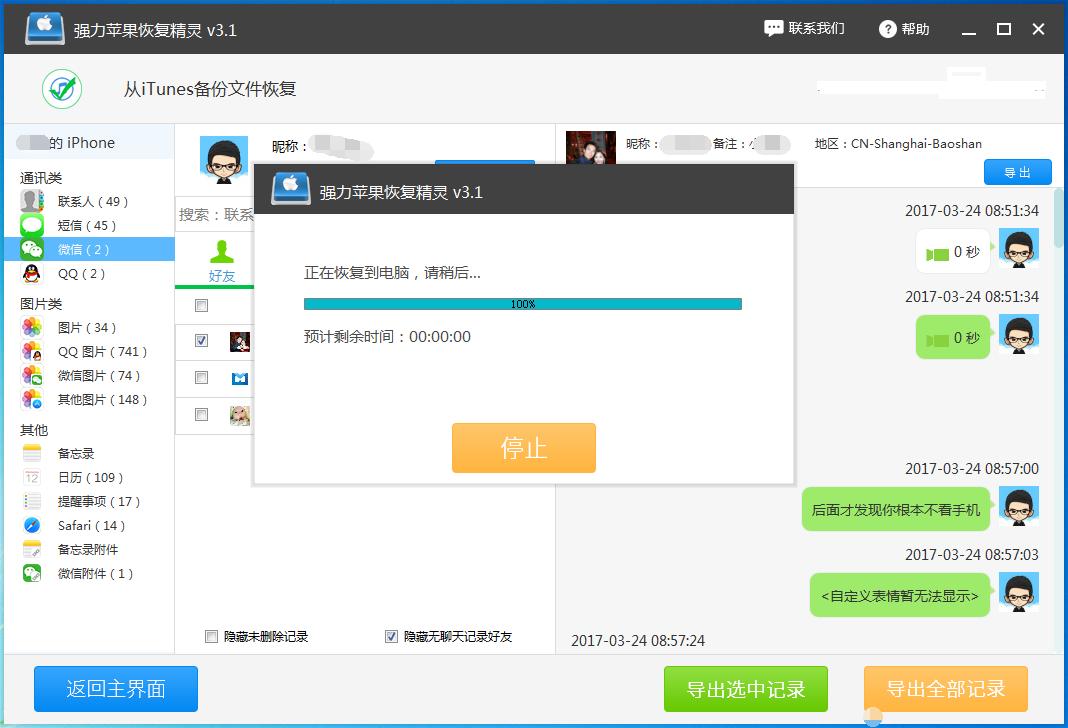Select the QQ图片 icon in sidebar
Screen dimensions: 1068x728
tap(30, 351)
